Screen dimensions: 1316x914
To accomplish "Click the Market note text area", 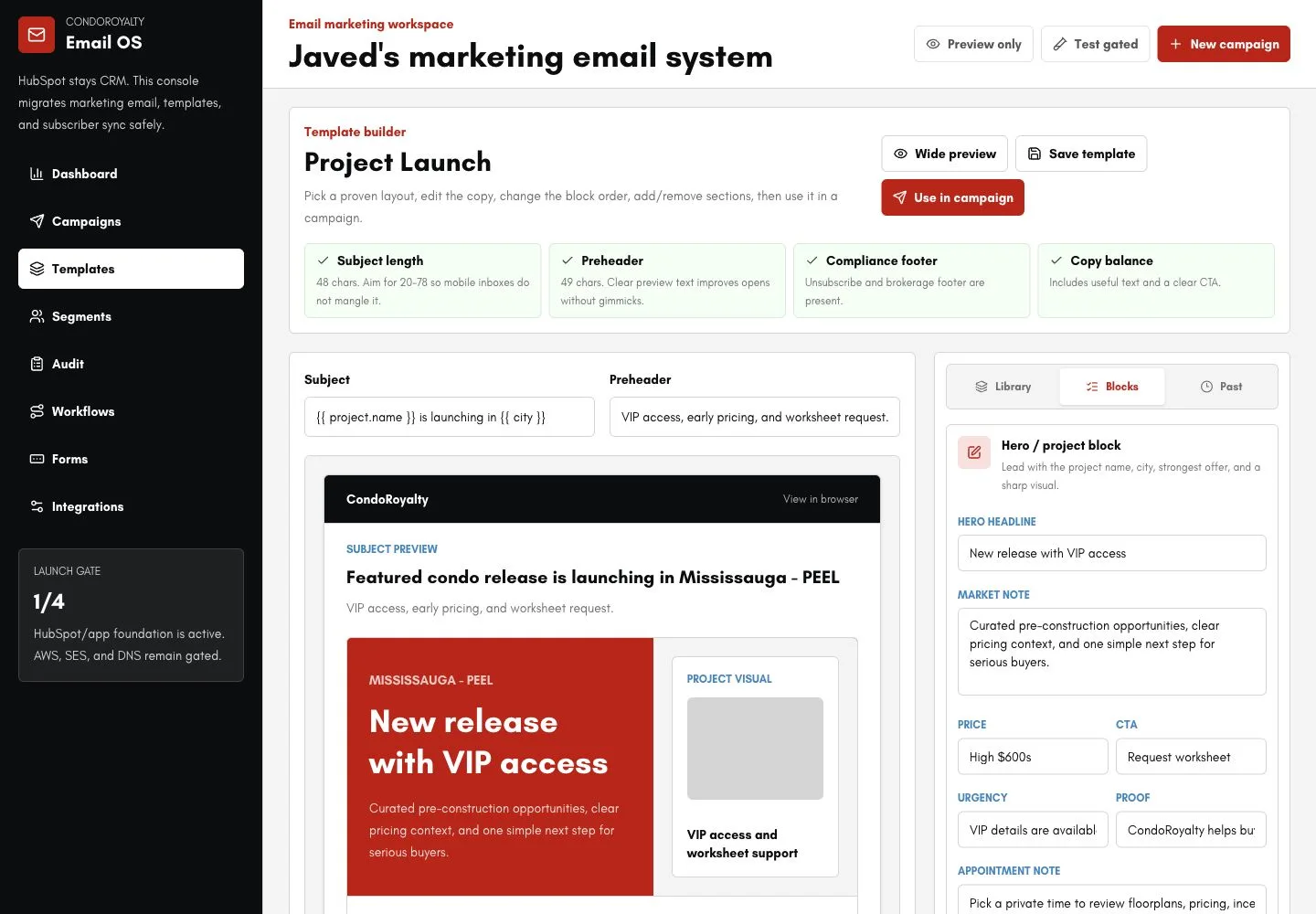I will coord(1112,652).
